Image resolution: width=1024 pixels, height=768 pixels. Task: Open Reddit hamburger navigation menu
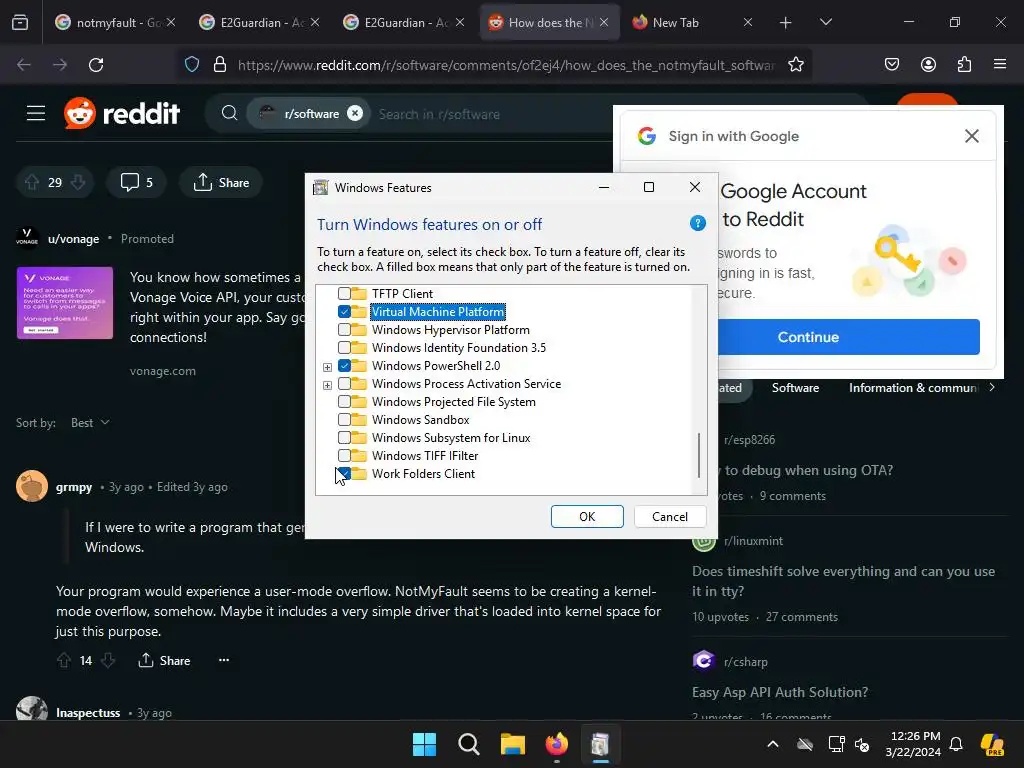(x=36, y=114)
